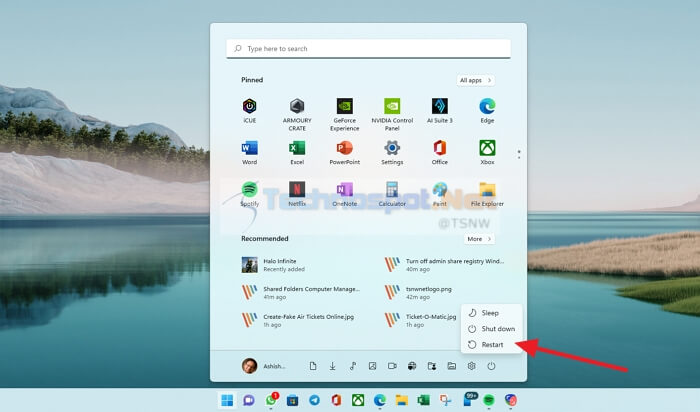Open WhatsApp on the taskbar
Image resolution: width=700 pixels, height=412 pixels.
click(x=271, y=400)
